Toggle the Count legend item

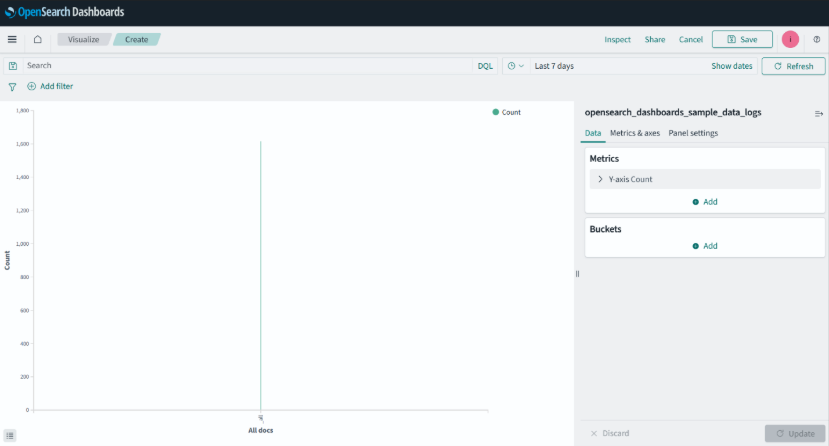506,112
